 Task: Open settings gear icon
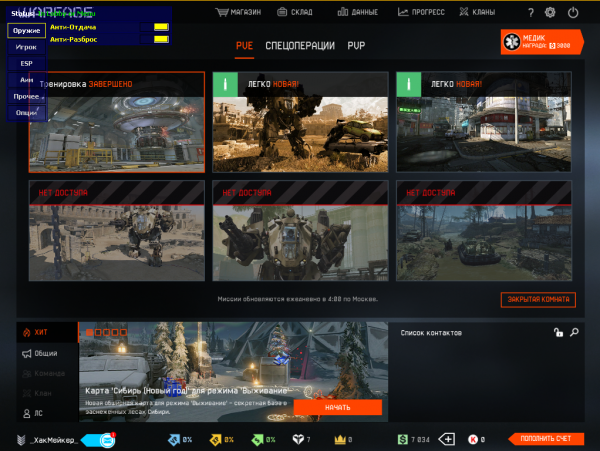click(550, 13)
